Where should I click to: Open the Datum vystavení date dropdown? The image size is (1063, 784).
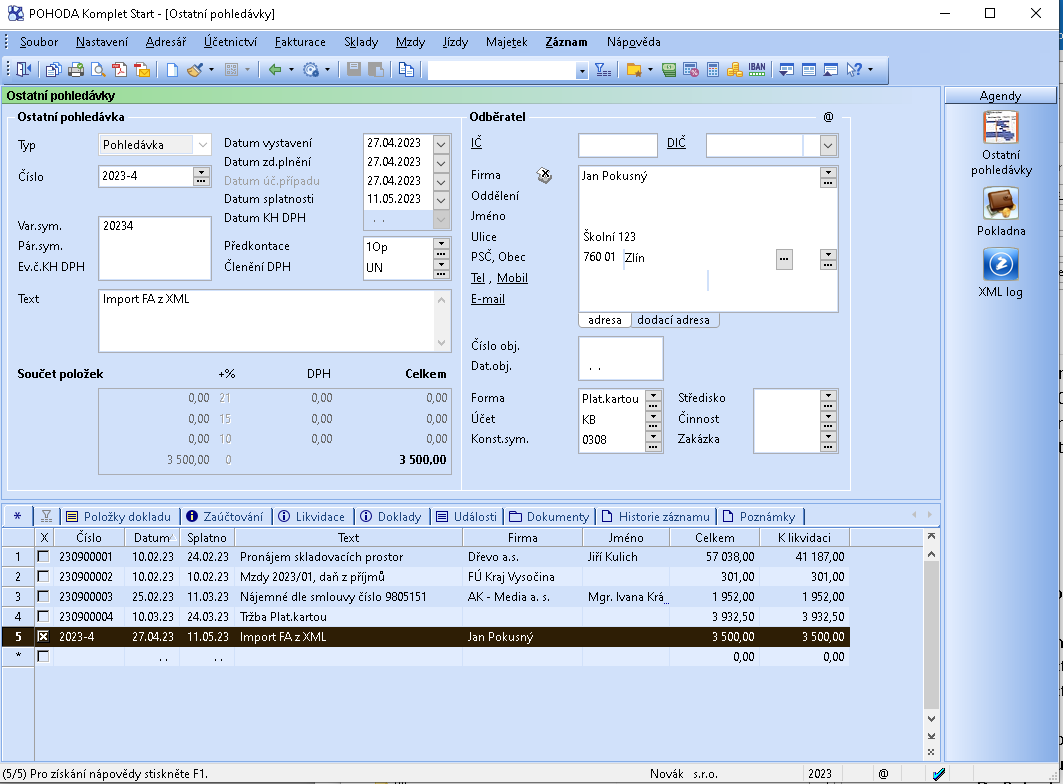[x=441, y=144]
